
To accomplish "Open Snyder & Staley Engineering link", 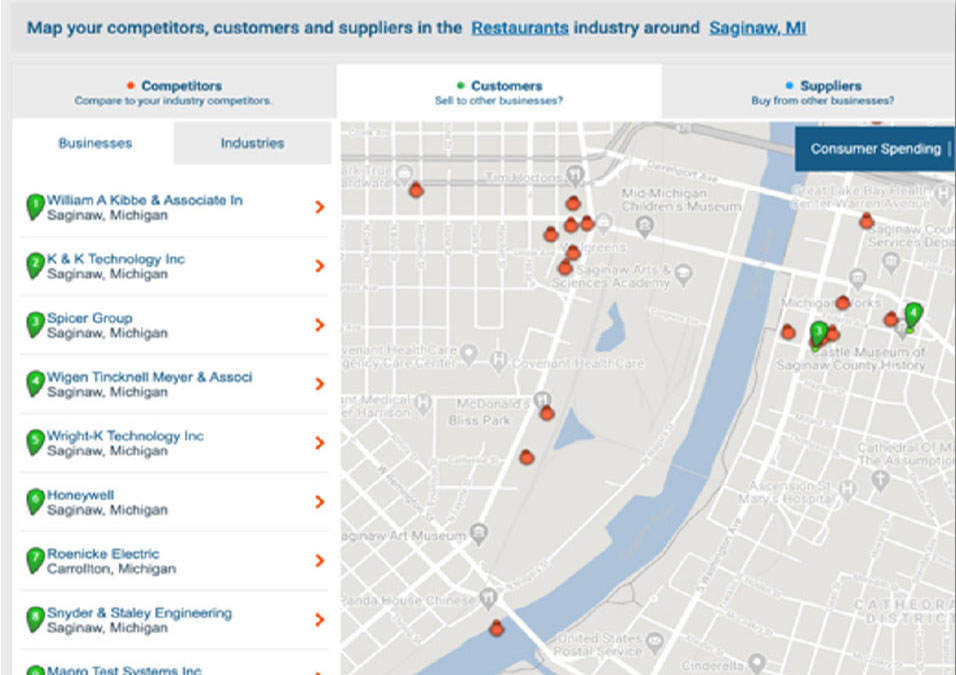I will pos(140,613).
